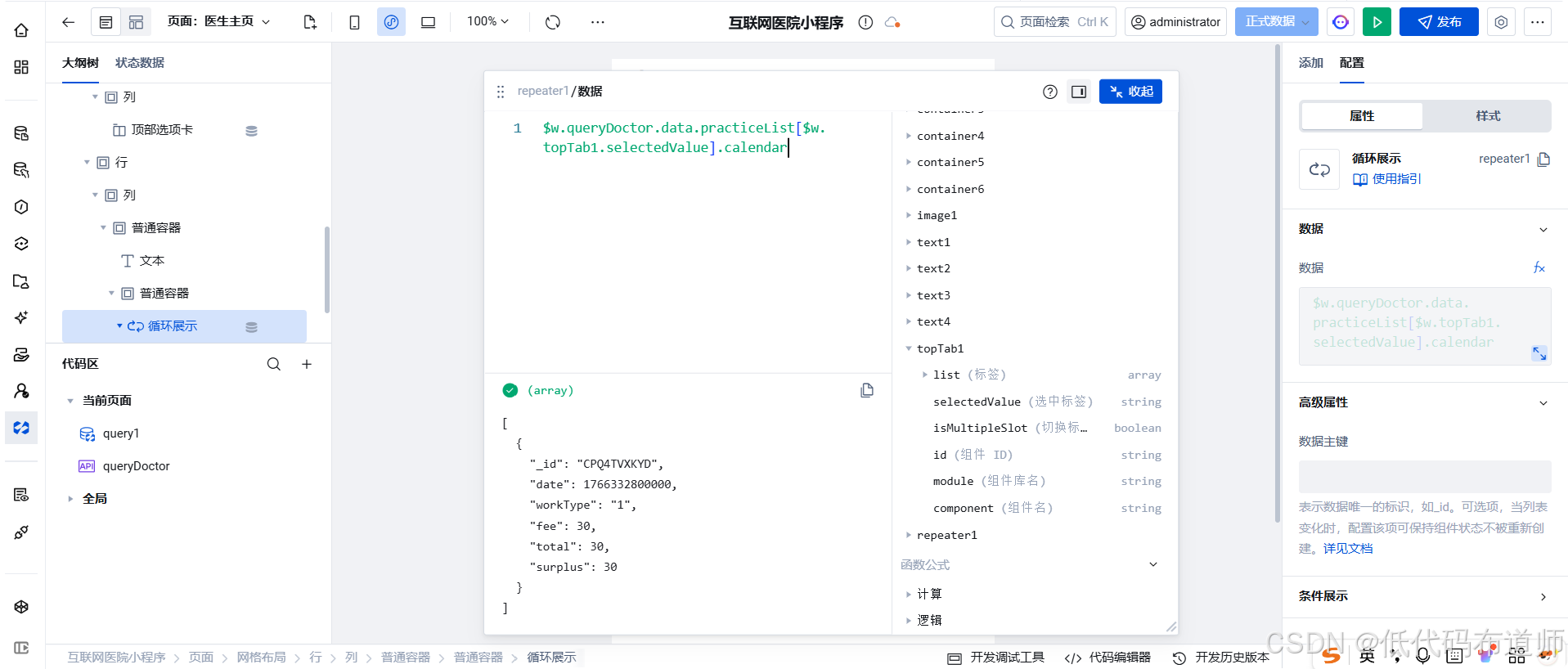Expand container4 in variable tree
Image resolution: width=1568 pixels, height=669 pixels.
(x=908, y=136)
